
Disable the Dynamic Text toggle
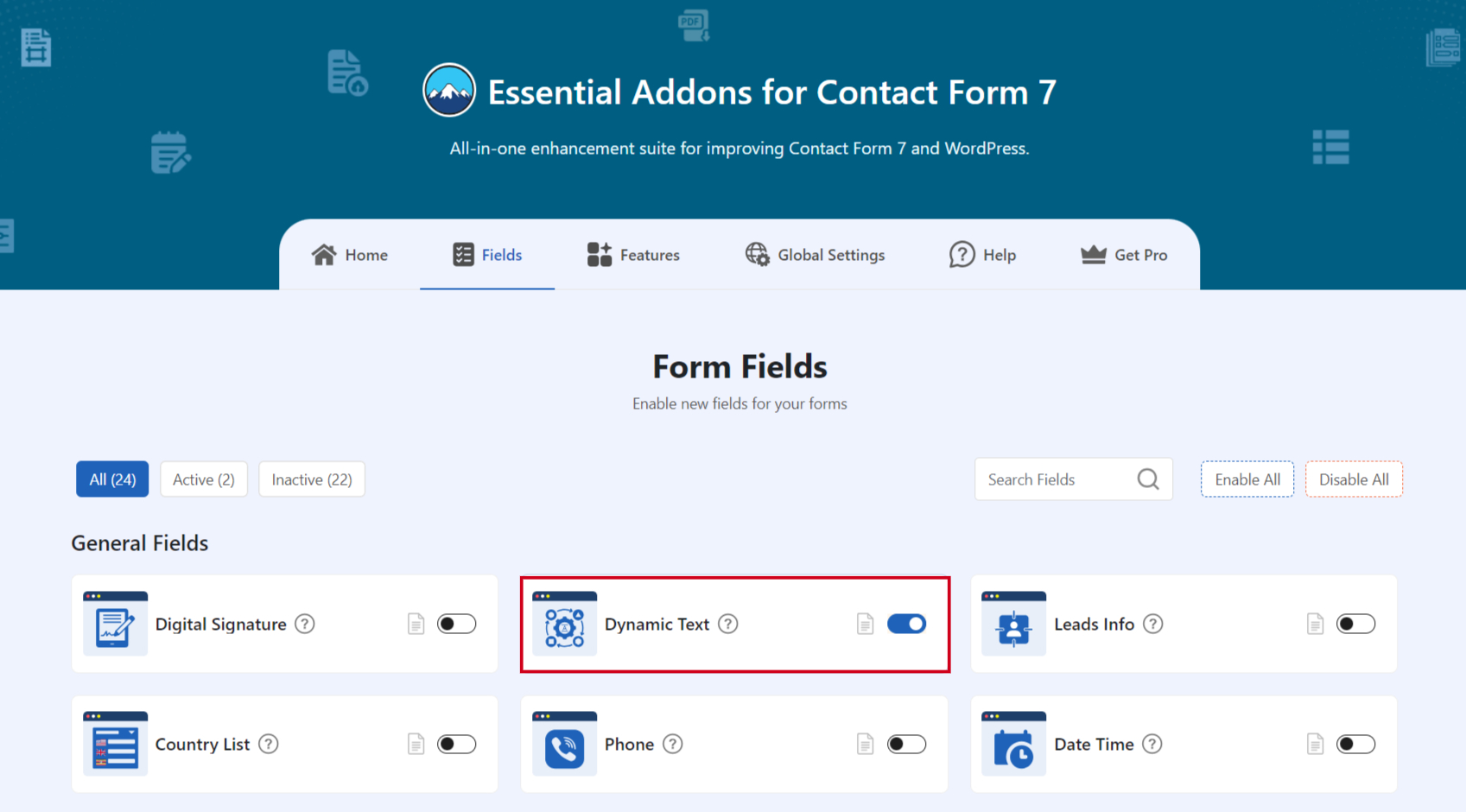coord(906,624)
